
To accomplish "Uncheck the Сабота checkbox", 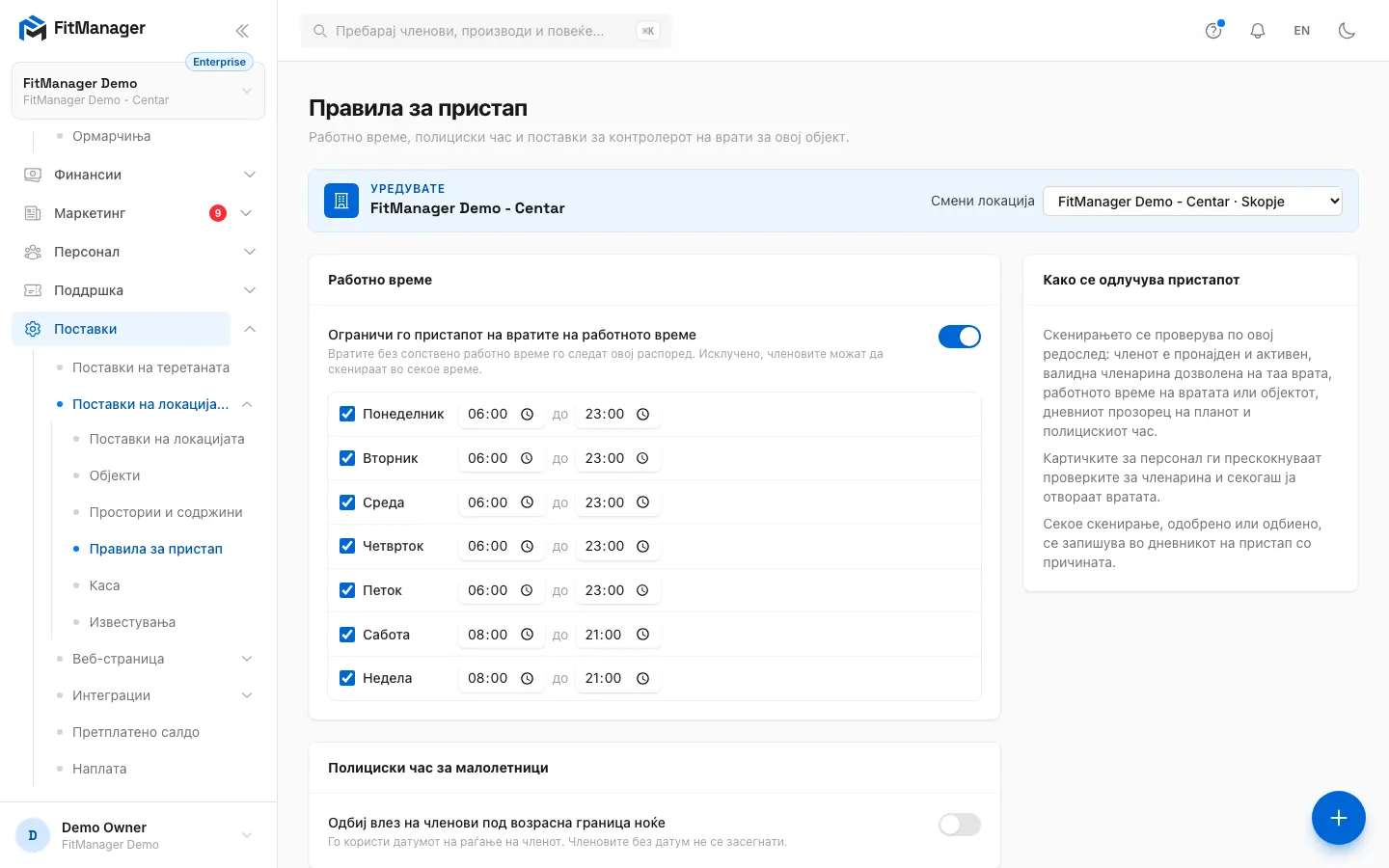I will pyautogui.click(x=347, y=635).
